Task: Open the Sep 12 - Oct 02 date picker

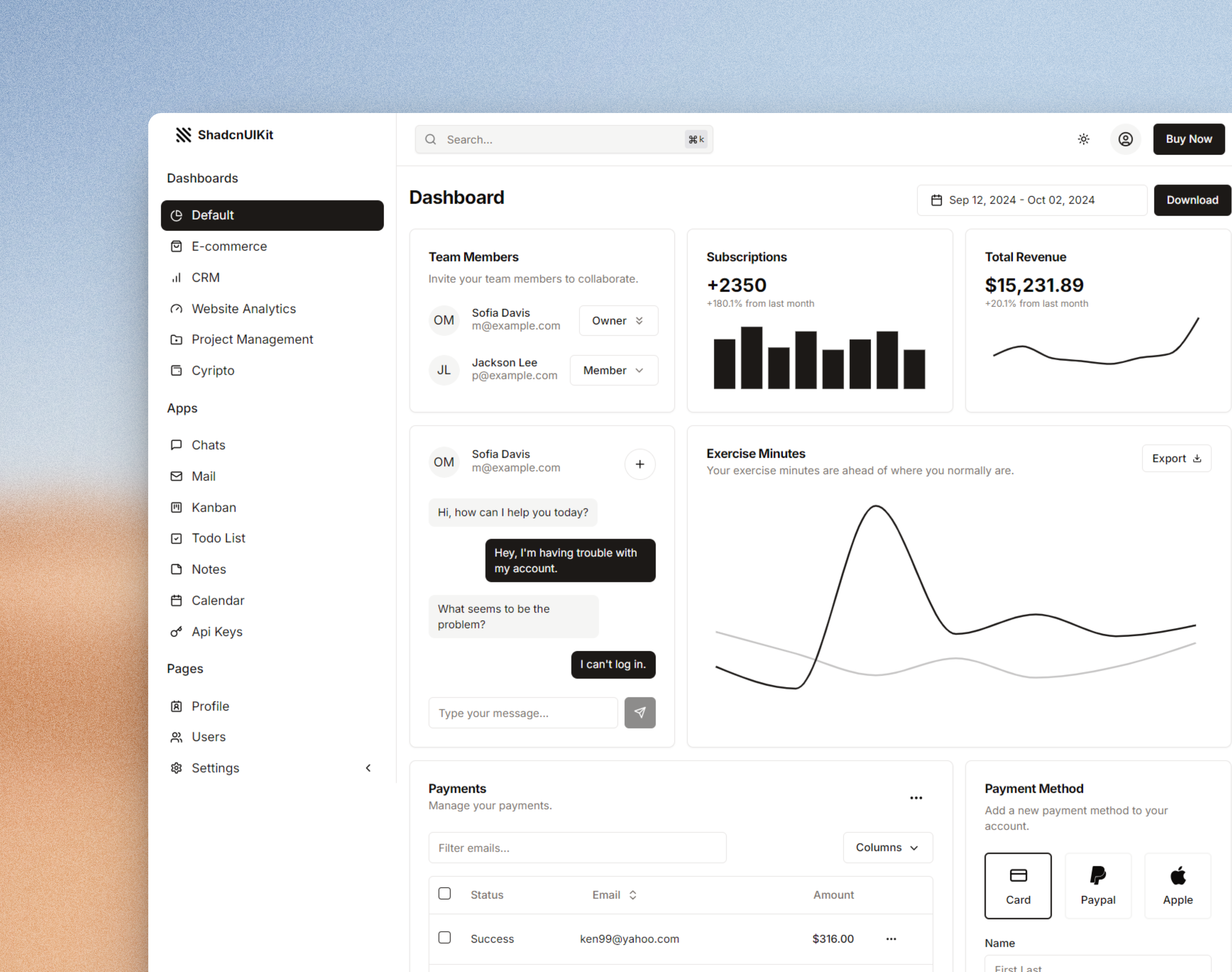Action: [1032, 200]
